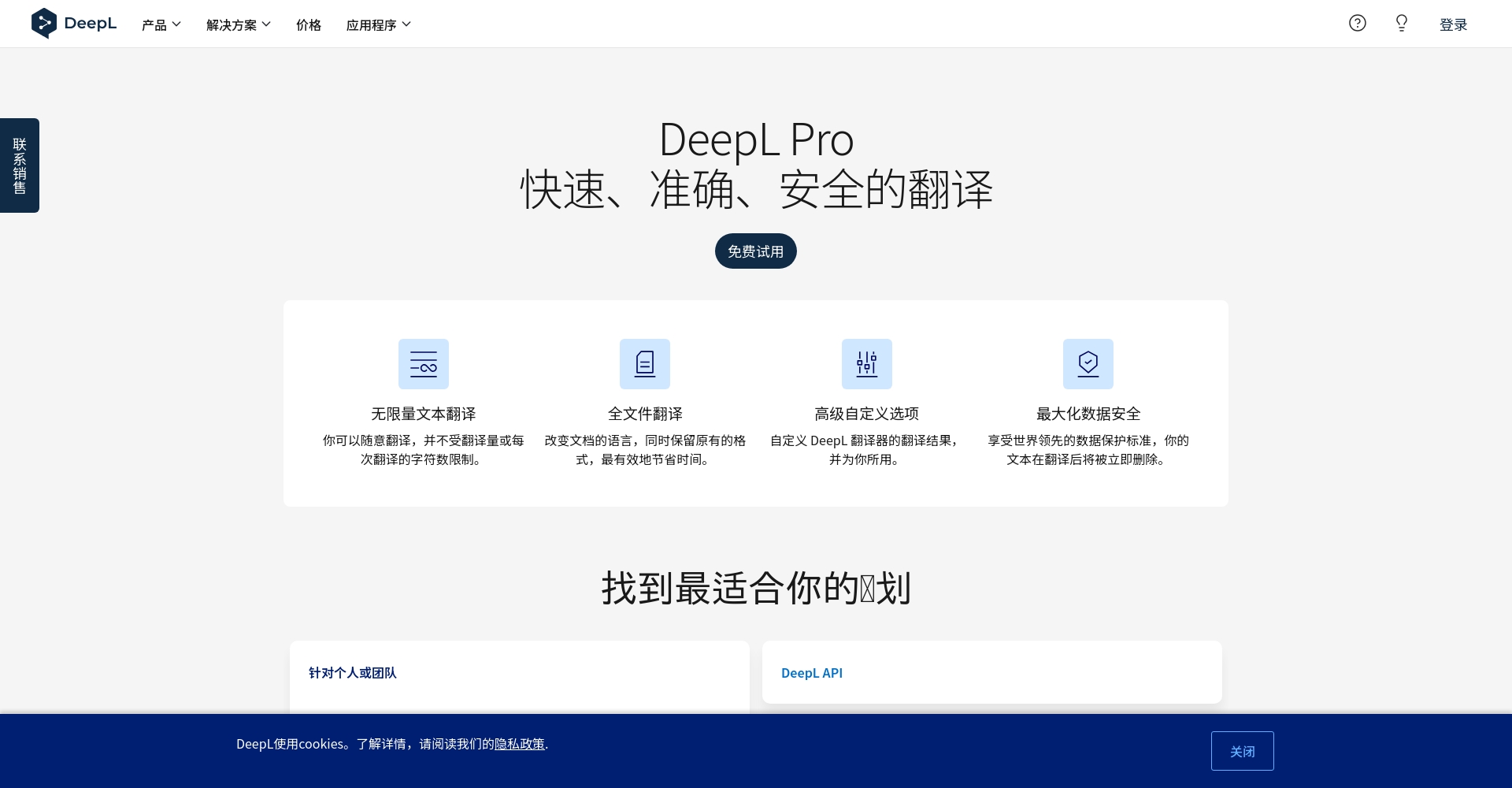The width and height of the screenshot is (1512, 788).
Task: Click the DeepL logo in header
Action: (x=73, y=24)
